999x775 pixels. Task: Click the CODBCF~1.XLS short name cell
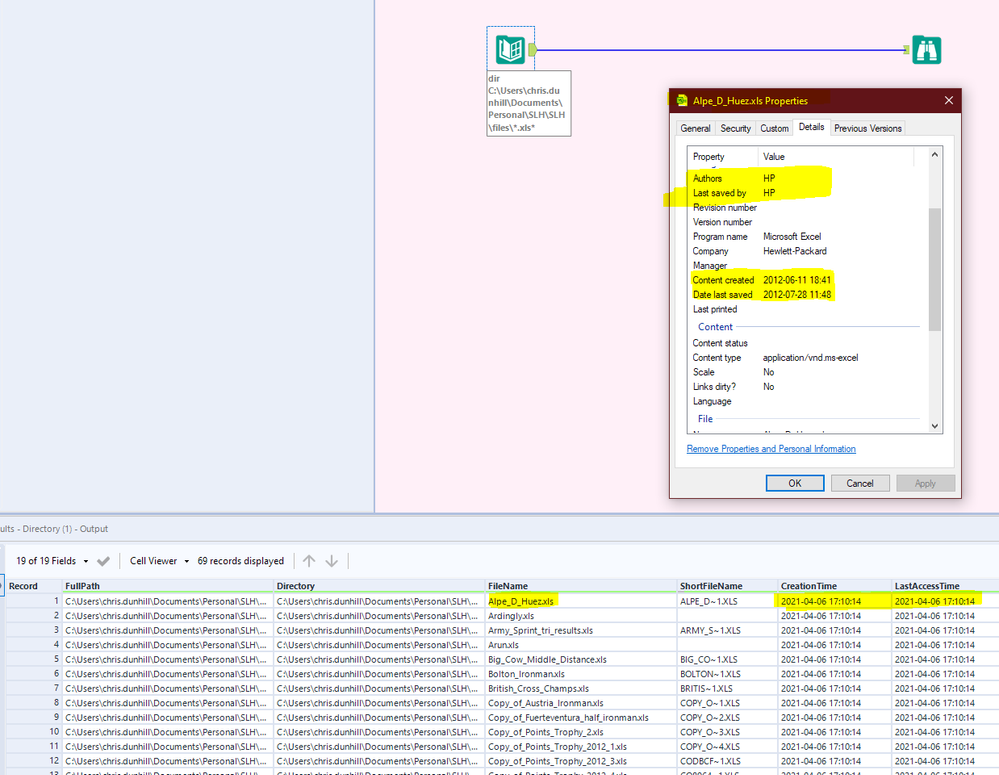click(728, 761)
